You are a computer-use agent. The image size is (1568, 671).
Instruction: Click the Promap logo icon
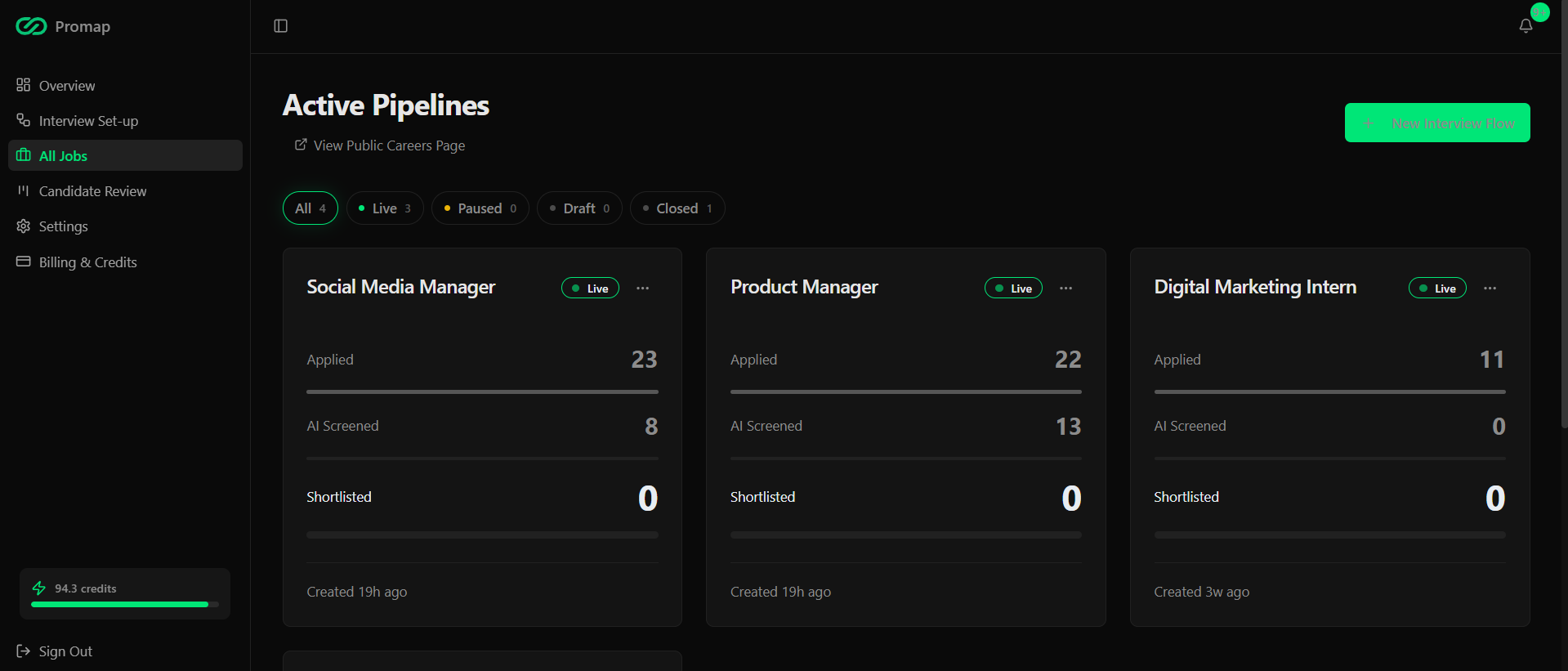click(31, 26)
